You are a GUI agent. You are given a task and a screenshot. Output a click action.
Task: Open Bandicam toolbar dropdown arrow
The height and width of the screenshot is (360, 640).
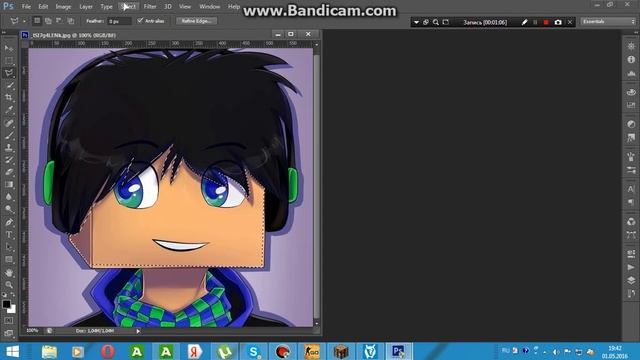tap(416, 22)
